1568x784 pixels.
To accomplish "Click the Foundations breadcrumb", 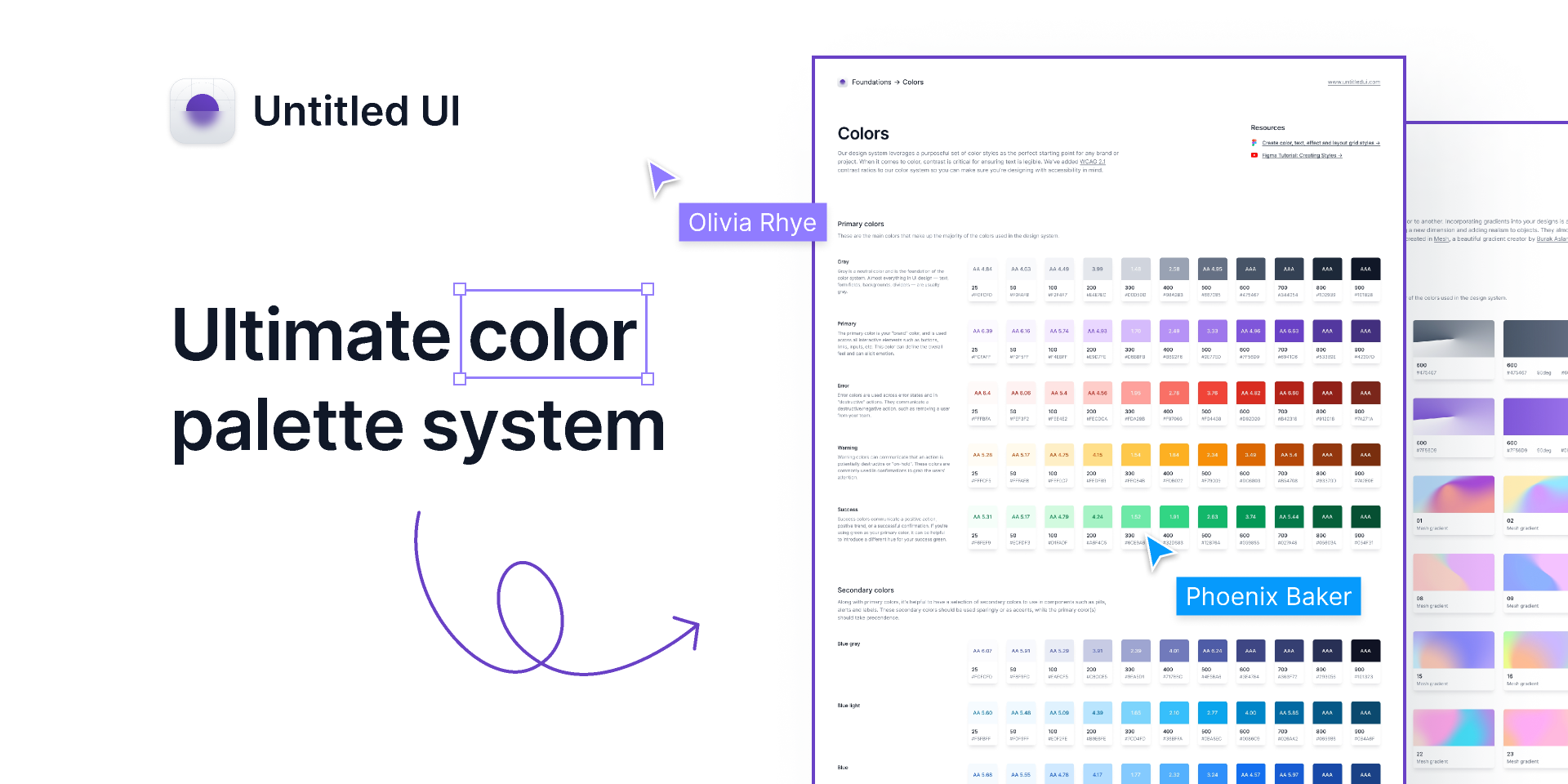I will click(871, 82).
